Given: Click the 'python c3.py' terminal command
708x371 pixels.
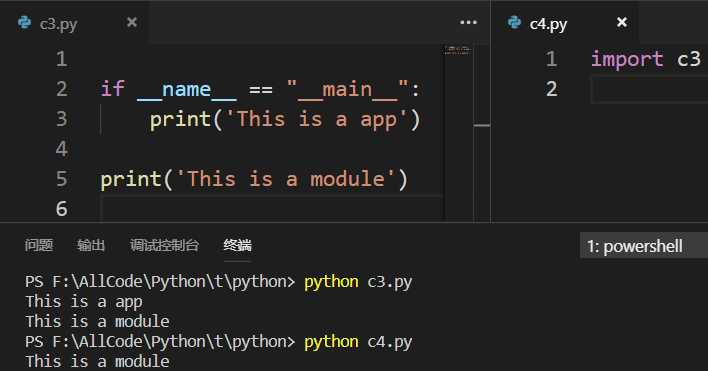Looking at the screenshot, I should pos(358,282).
